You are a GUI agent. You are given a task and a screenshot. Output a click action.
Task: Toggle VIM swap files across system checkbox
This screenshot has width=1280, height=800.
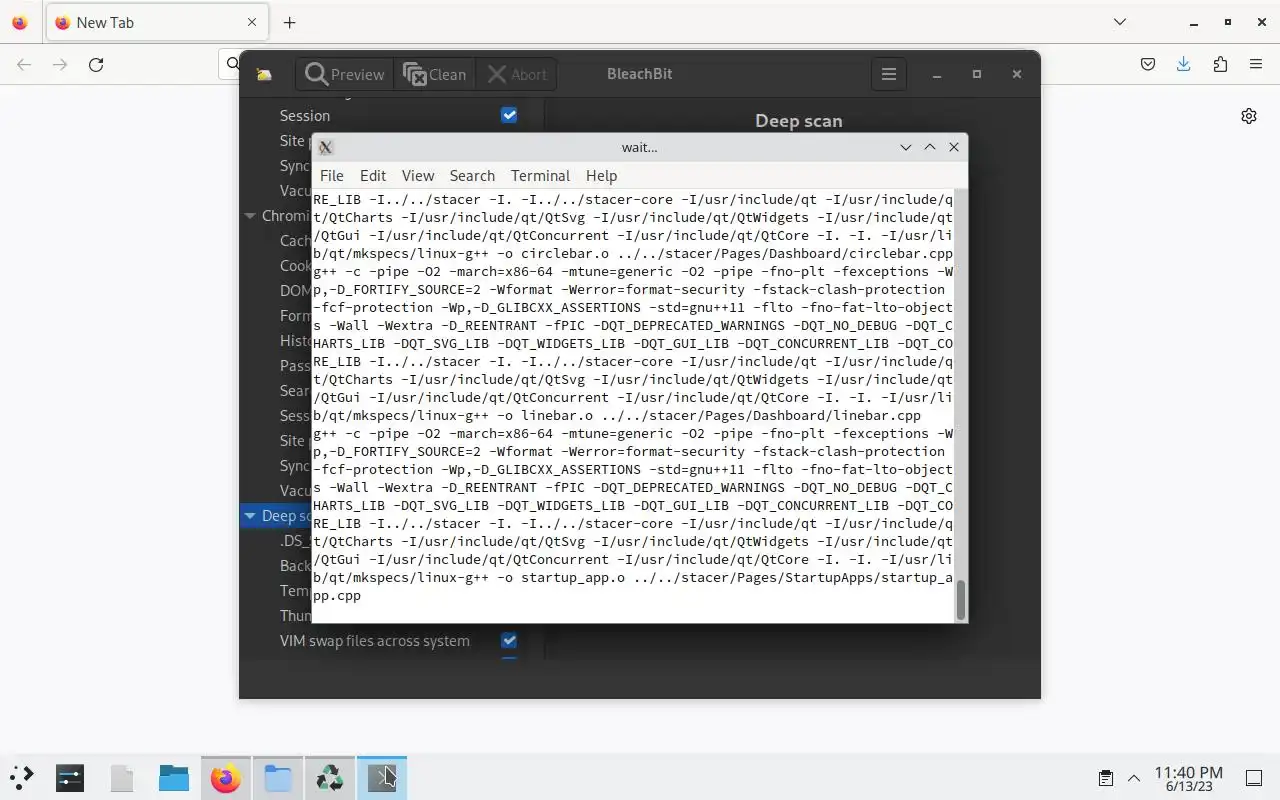tap(509, 640)
